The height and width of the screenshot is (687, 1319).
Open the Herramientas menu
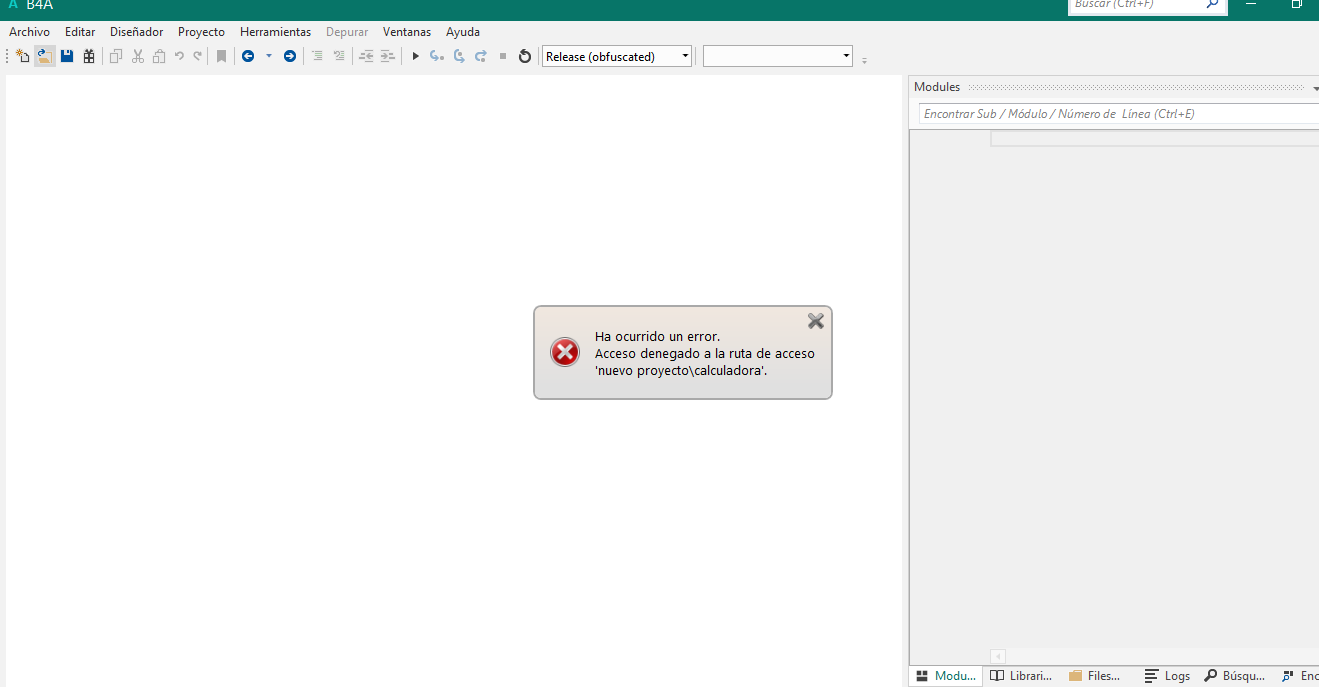coord(275,31)
